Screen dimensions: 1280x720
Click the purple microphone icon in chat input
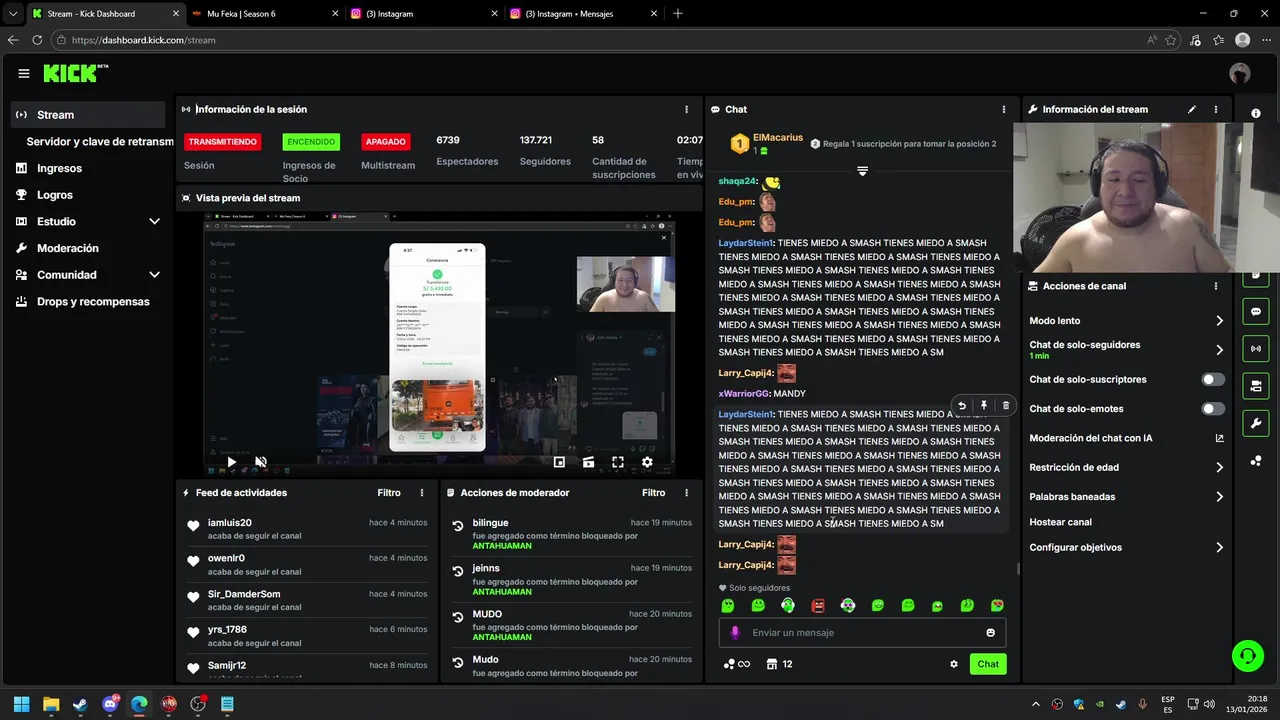(735, 632)
